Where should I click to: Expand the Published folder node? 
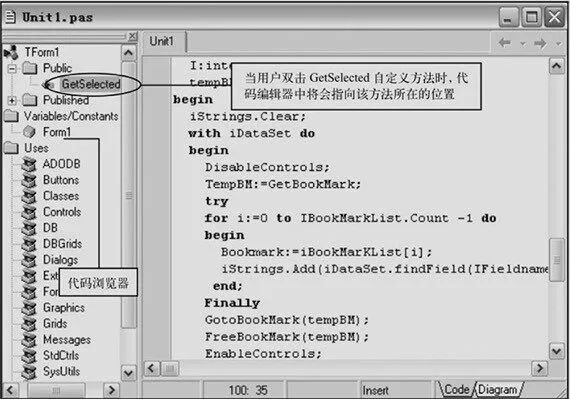click(x=12, y=100)
